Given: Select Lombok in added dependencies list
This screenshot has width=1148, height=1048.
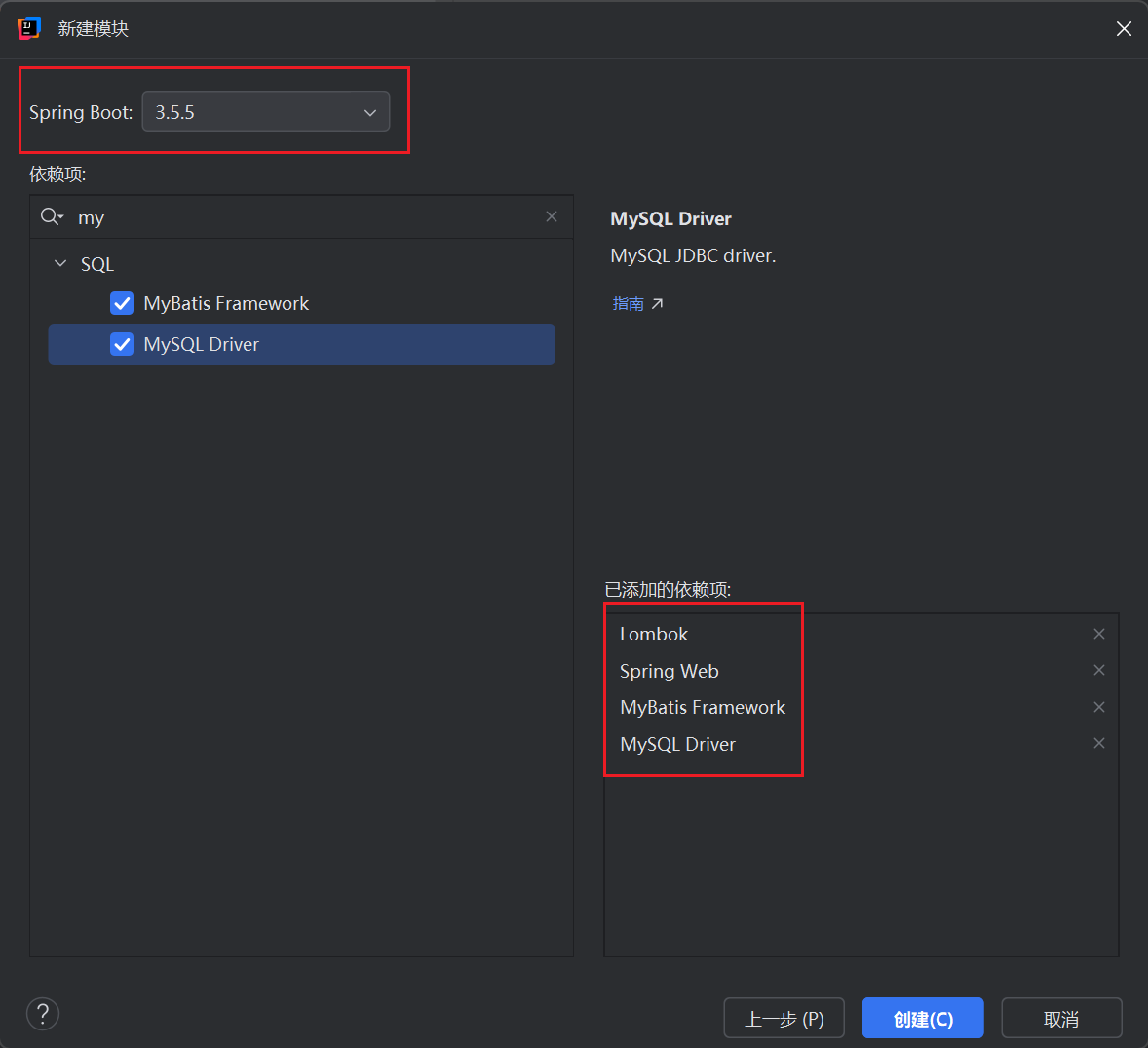Looking at the screenshot, I should pos(654,635).
